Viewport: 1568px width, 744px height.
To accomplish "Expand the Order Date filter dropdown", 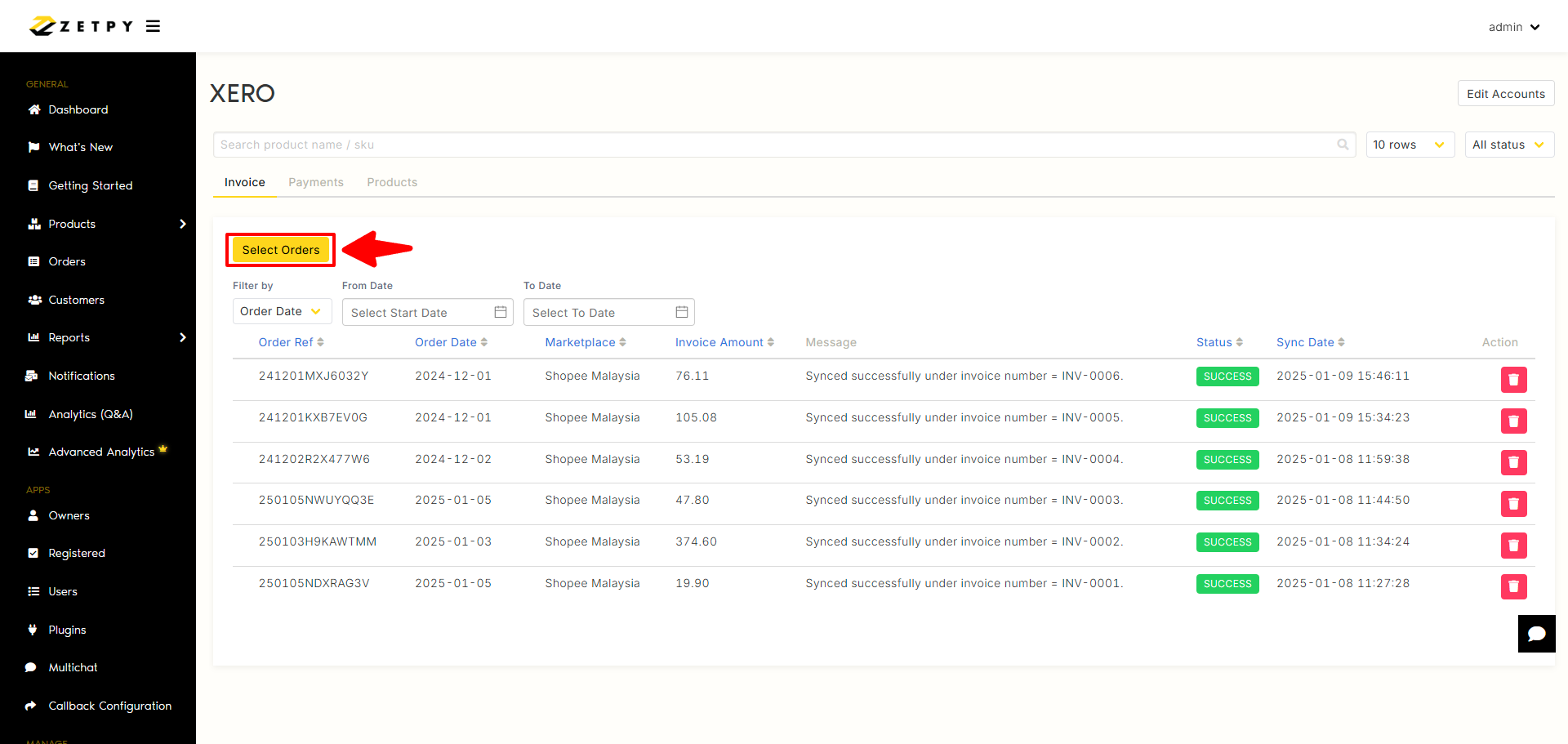I will tap(281, 311).
